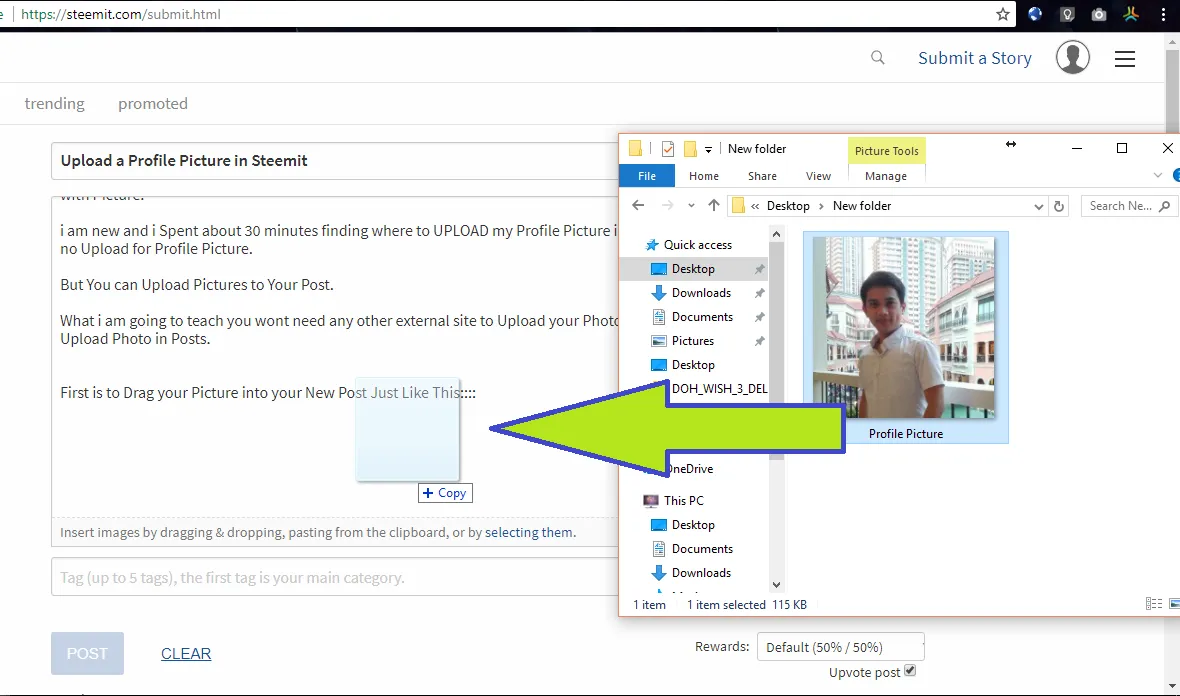Select Pictures in navigation pane
This screenshot has height=696, width=1180.
[693, 341]
